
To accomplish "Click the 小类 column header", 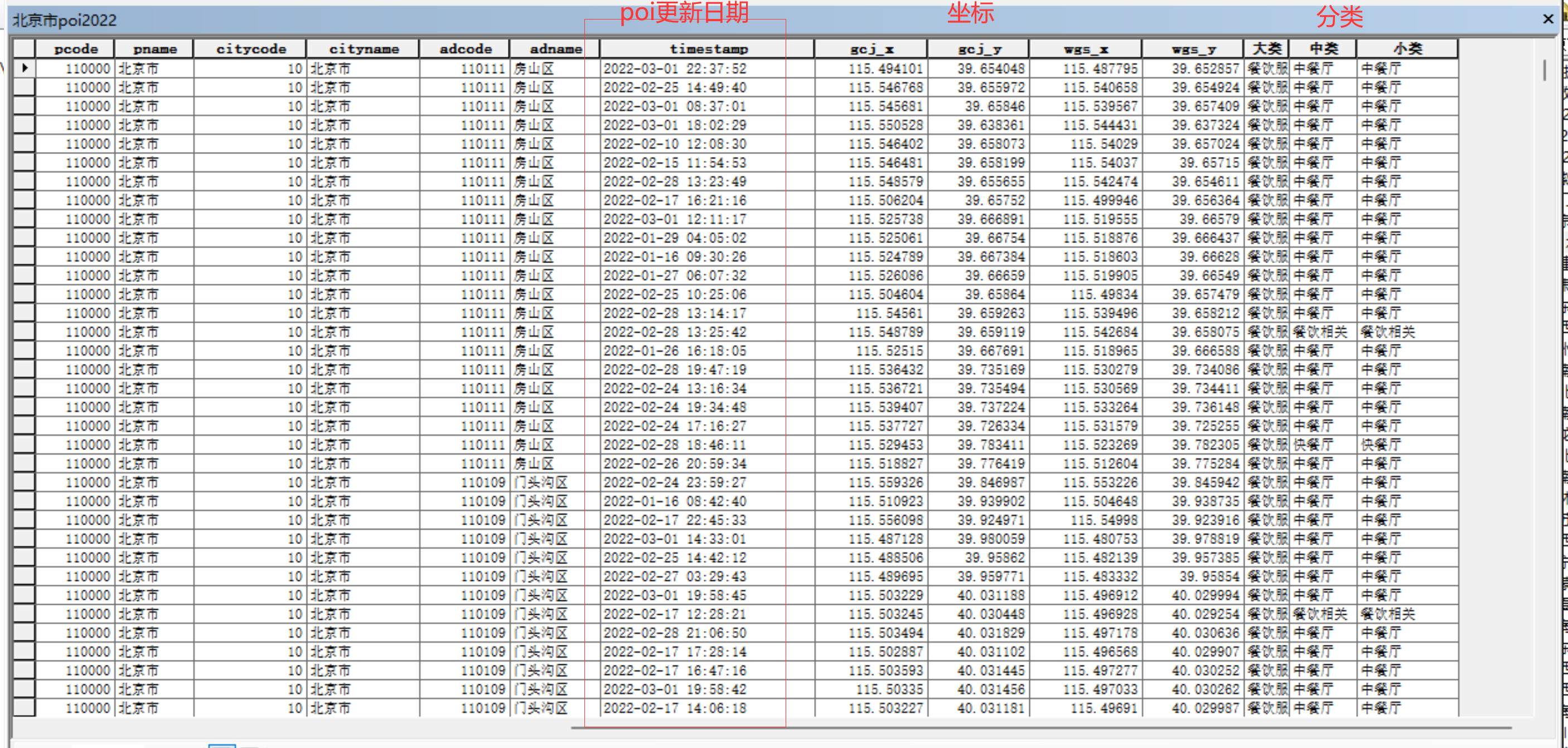I will coord(1407,48).
